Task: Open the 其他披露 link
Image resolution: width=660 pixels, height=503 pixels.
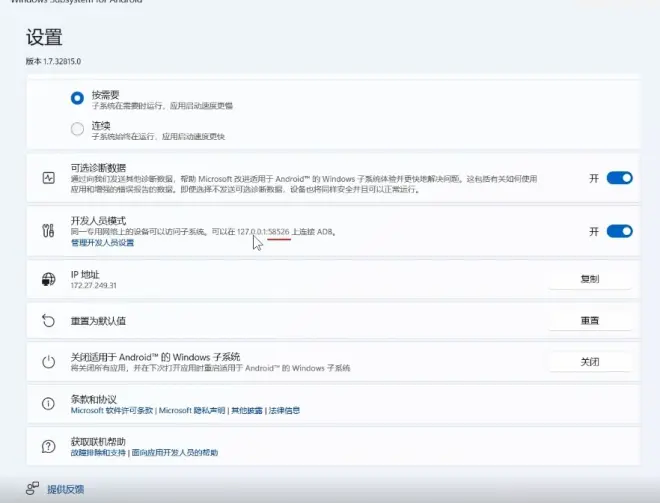Action: pos(247,410)
